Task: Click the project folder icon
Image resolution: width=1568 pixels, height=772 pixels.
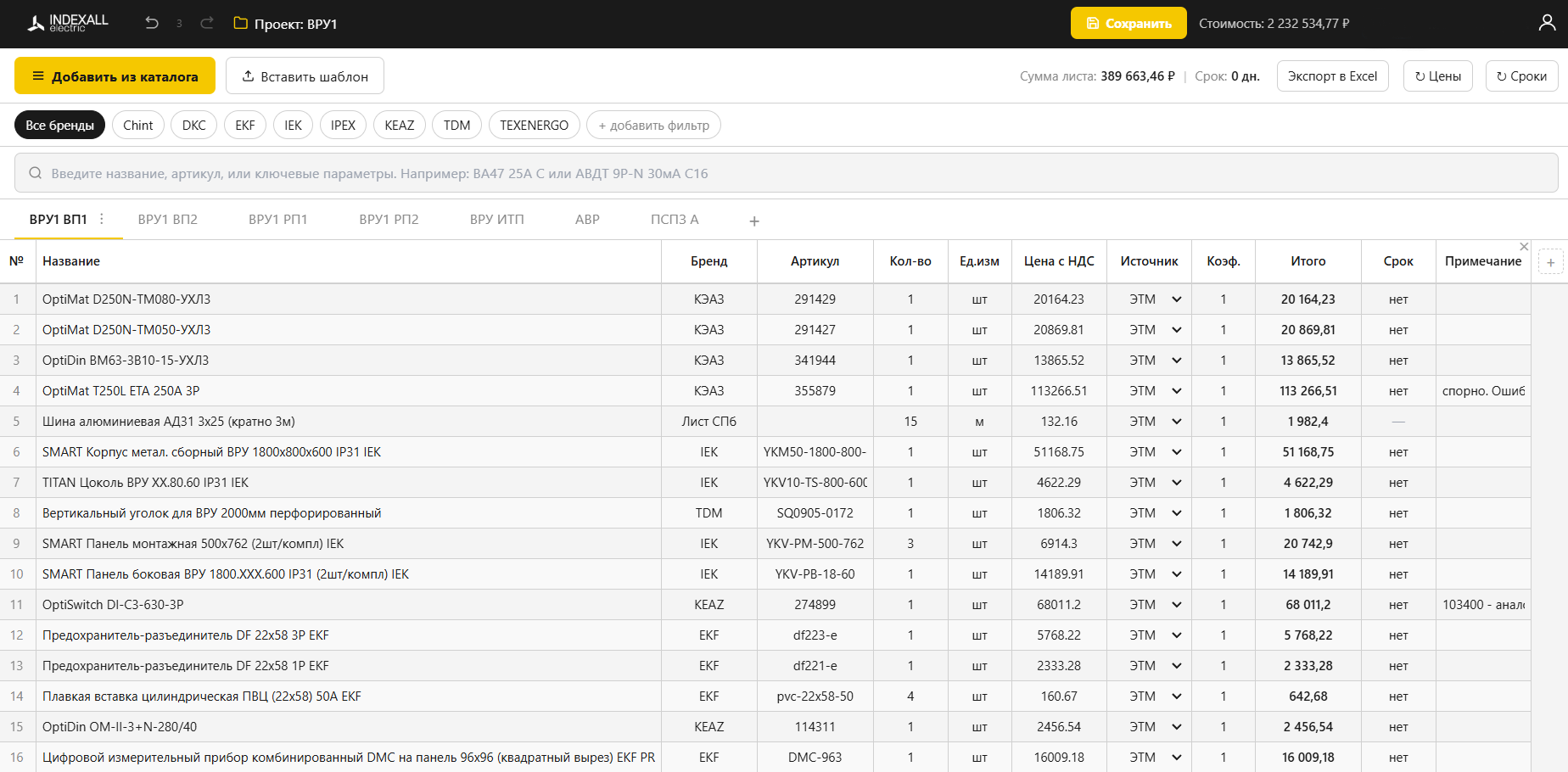Action: (x=241, y=23)
